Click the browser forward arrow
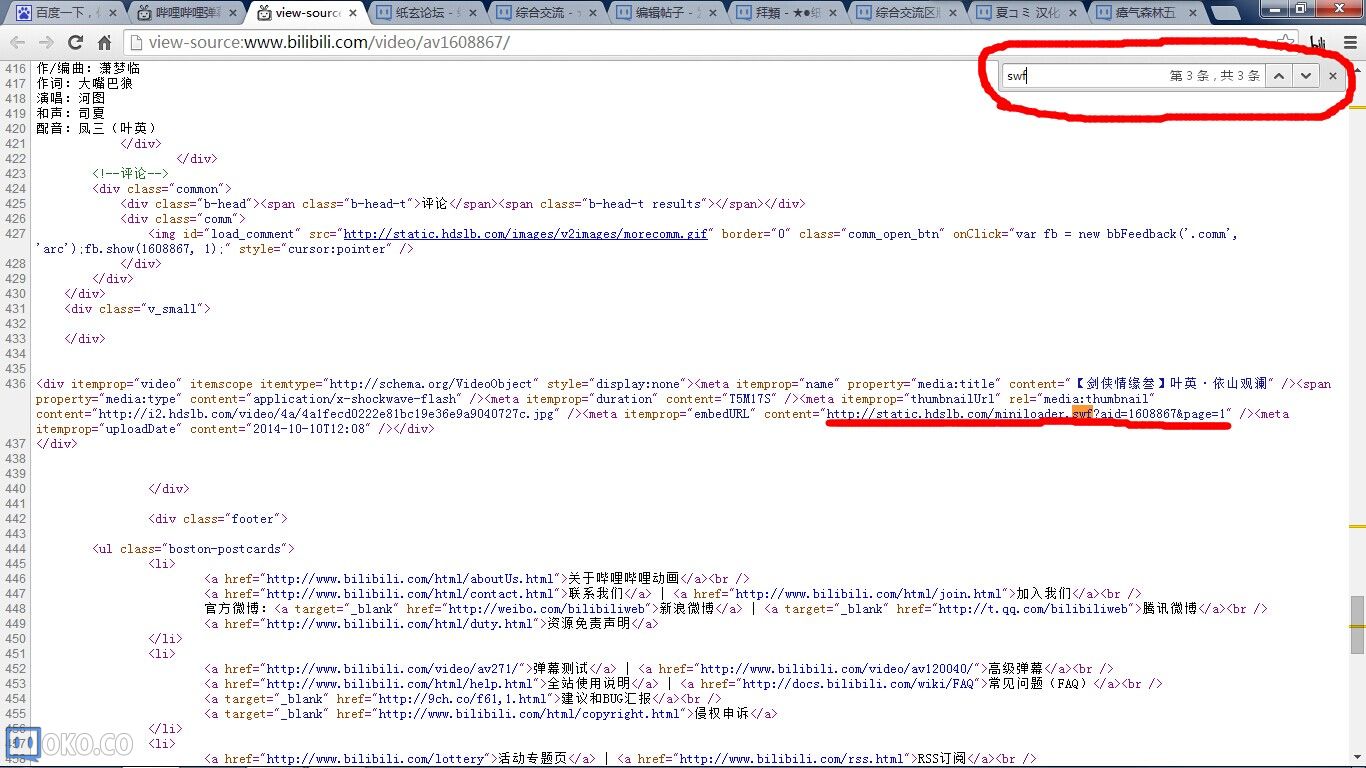Screen dimensions: 1366x768 coord(46,43)
